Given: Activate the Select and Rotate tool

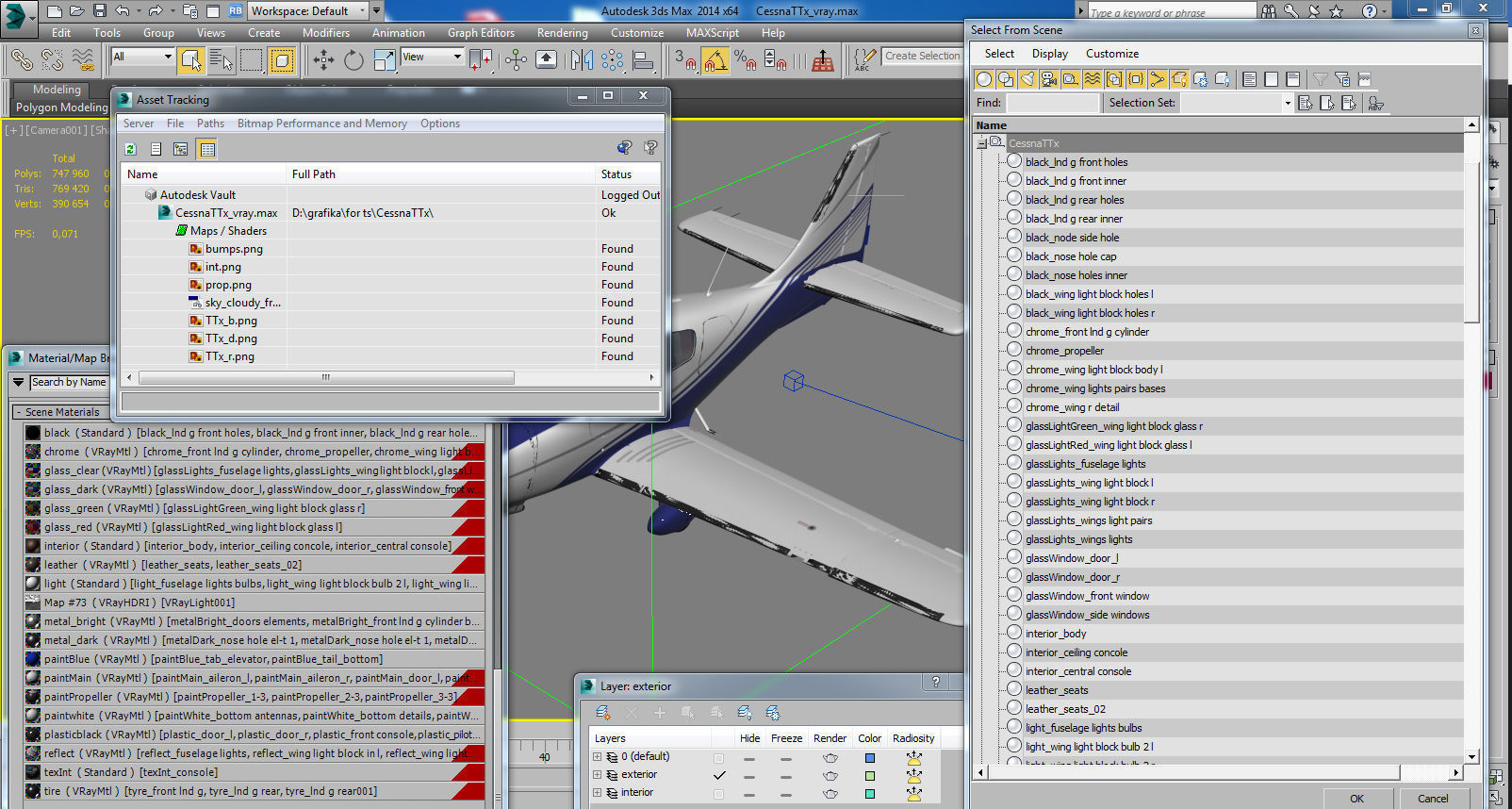Looking at the screenshot, I should [x=353, y=60].
